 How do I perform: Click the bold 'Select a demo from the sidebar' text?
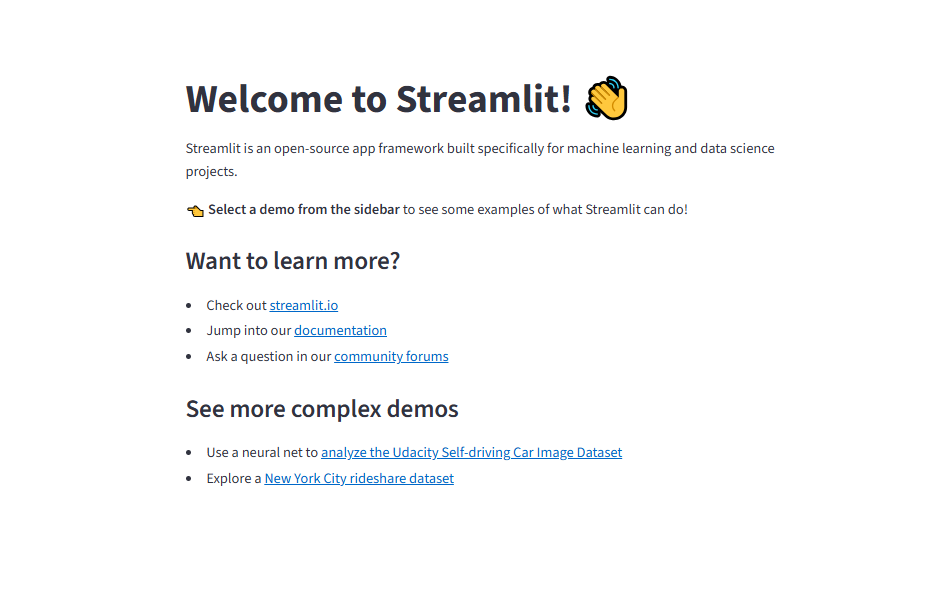[303, 210]
